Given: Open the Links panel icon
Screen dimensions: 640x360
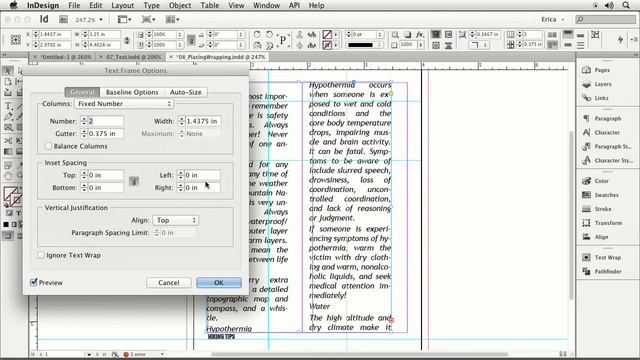Looking at the screenshot, I should pos(587,98).
